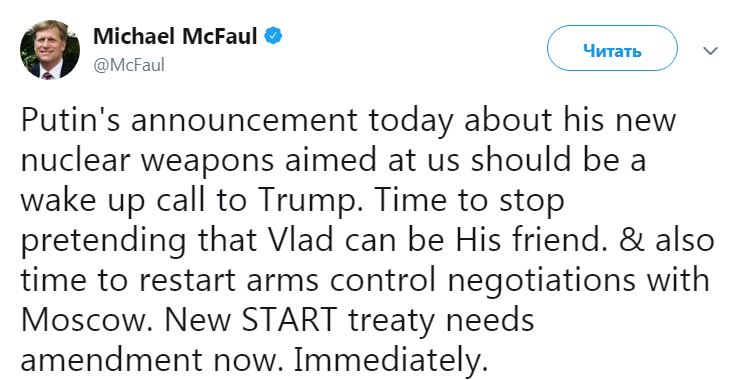Image resolution: width=729 pixels, height=380 pixels.
Task: Click the word "announcement" in the first line
Action: [244, 120]
